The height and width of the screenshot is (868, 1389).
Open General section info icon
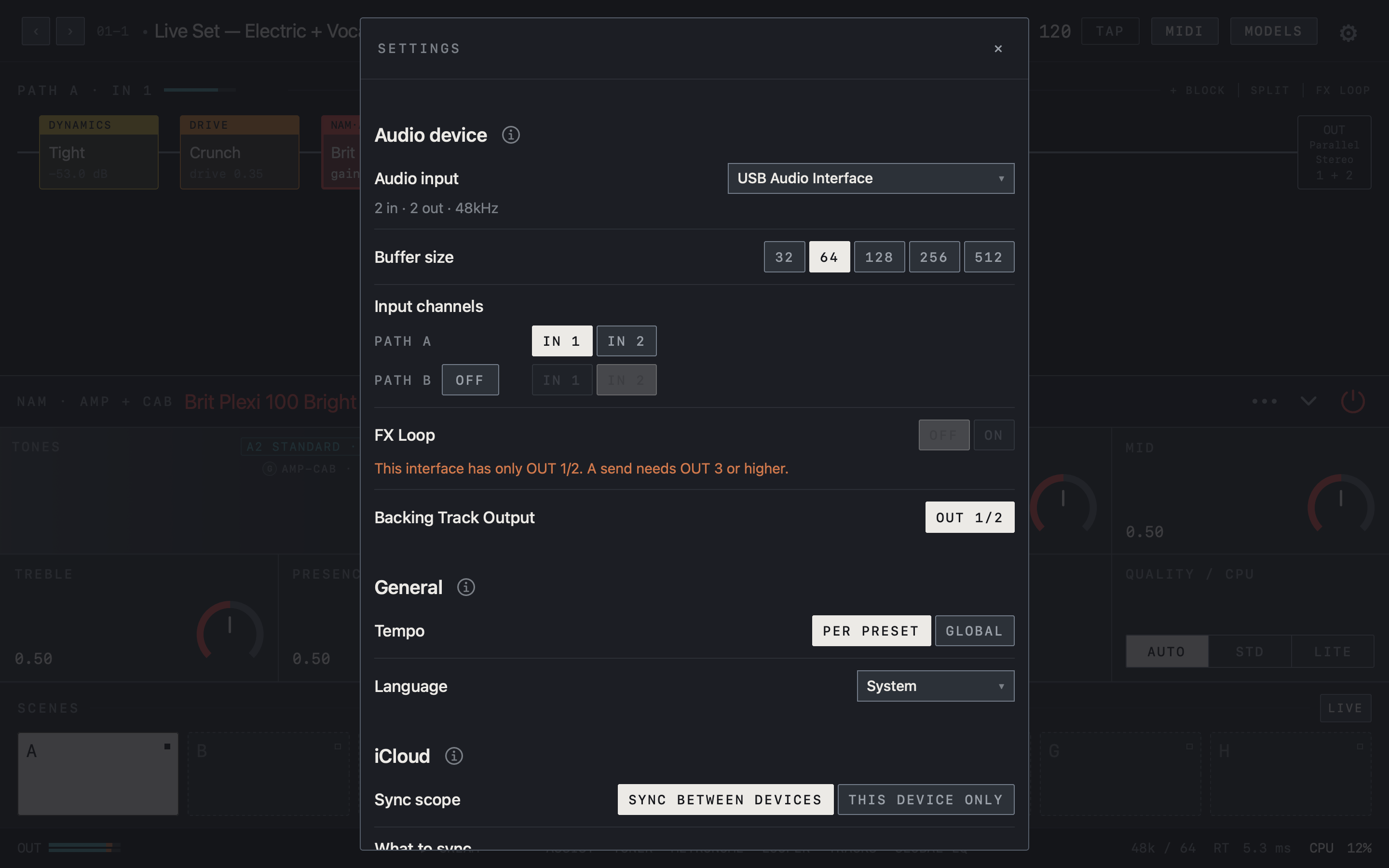coord(465,587)
